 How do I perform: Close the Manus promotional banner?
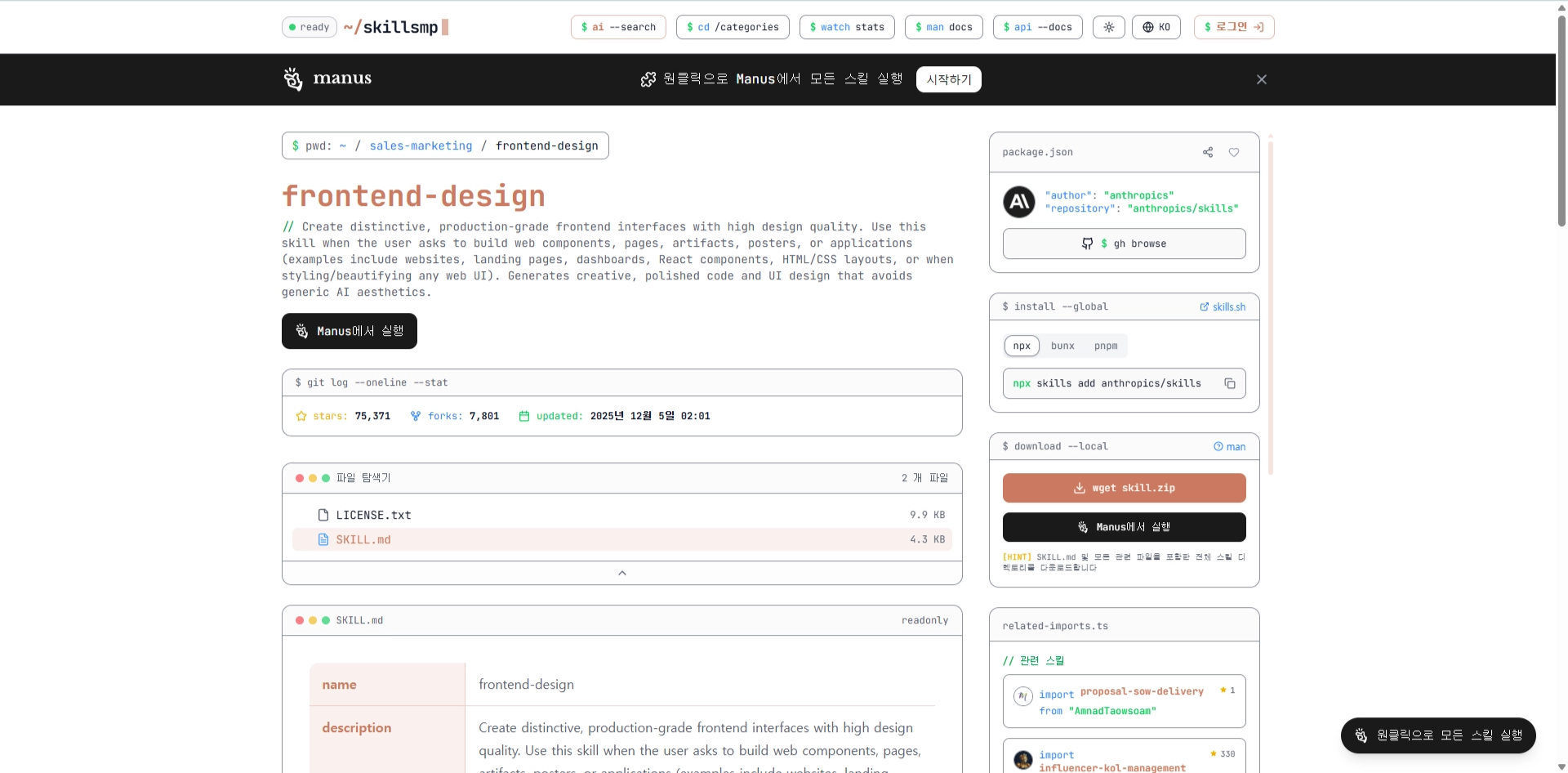pos(1261,79)
